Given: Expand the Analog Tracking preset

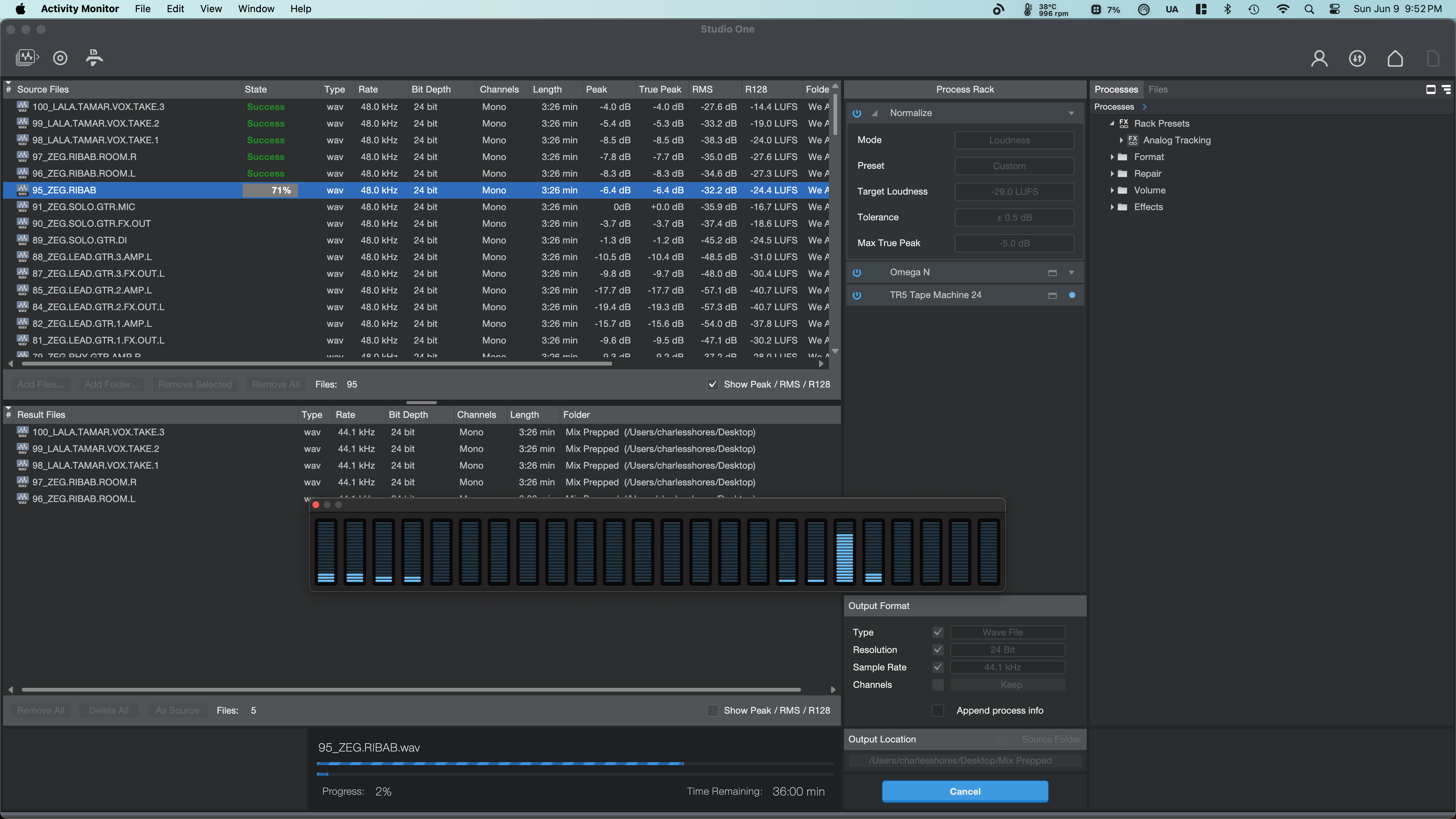Looking at the screenshot, I should 1121,140.
